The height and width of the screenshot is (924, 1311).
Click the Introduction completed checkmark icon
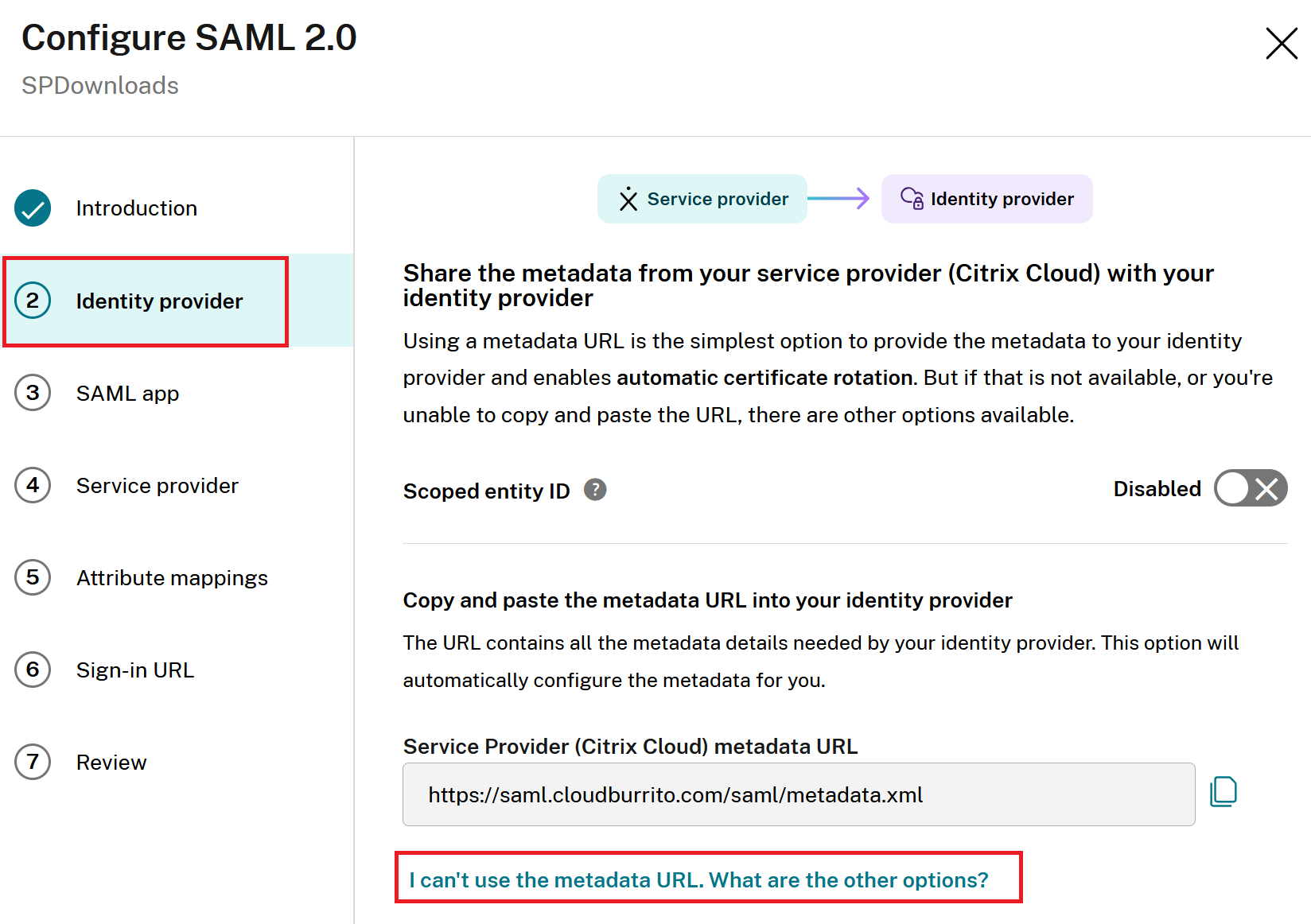click(33, 208)
